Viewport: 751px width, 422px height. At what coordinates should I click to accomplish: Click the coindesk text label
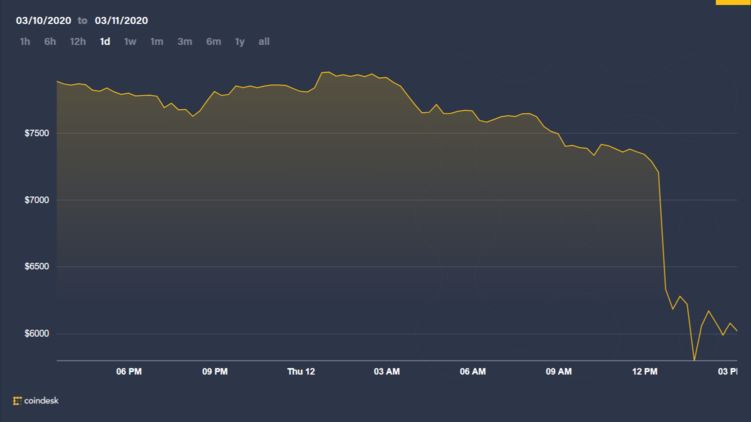click(44, 401)
